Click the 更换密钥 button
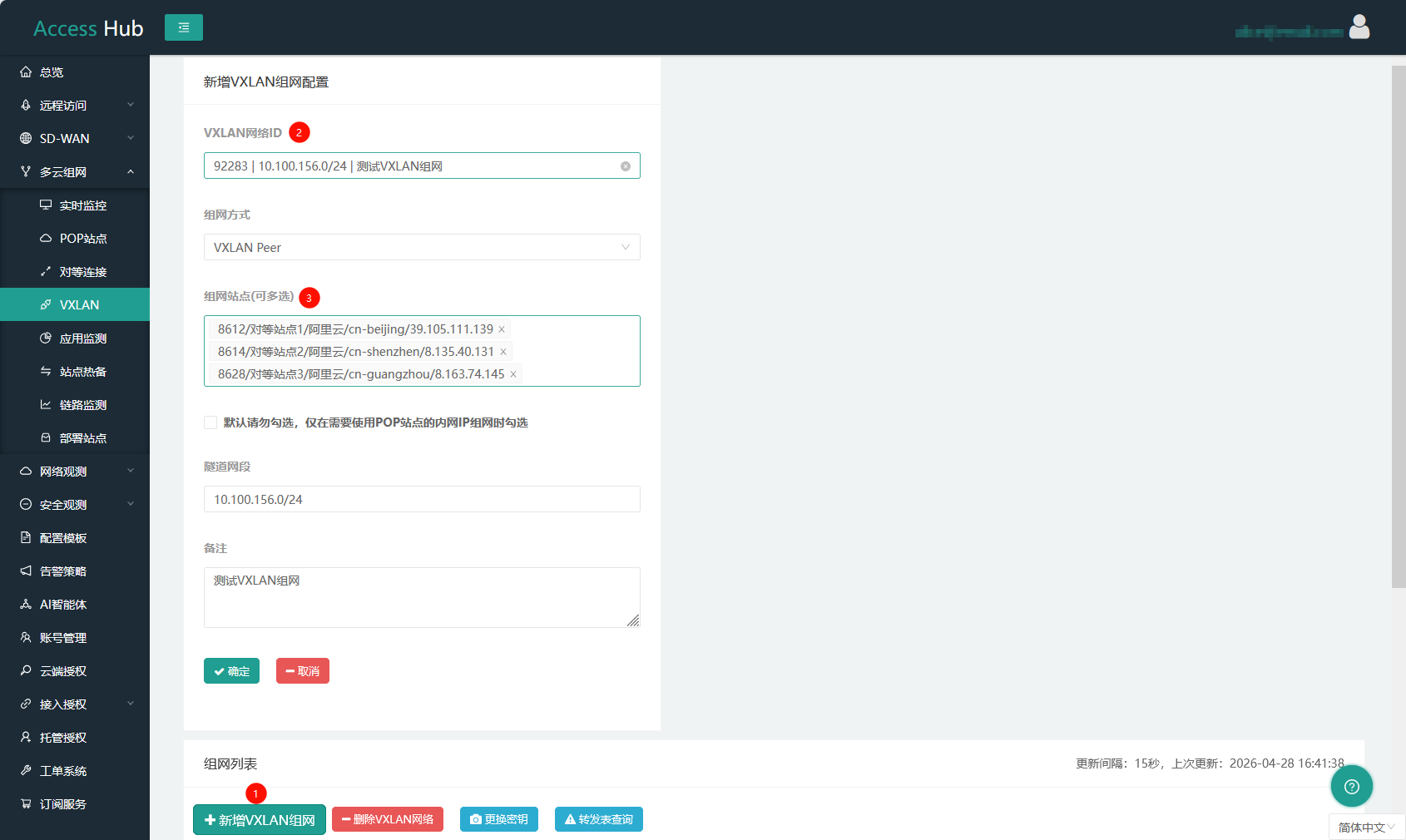The width and height of the screenshot is (1406, 840). point(499,819)
